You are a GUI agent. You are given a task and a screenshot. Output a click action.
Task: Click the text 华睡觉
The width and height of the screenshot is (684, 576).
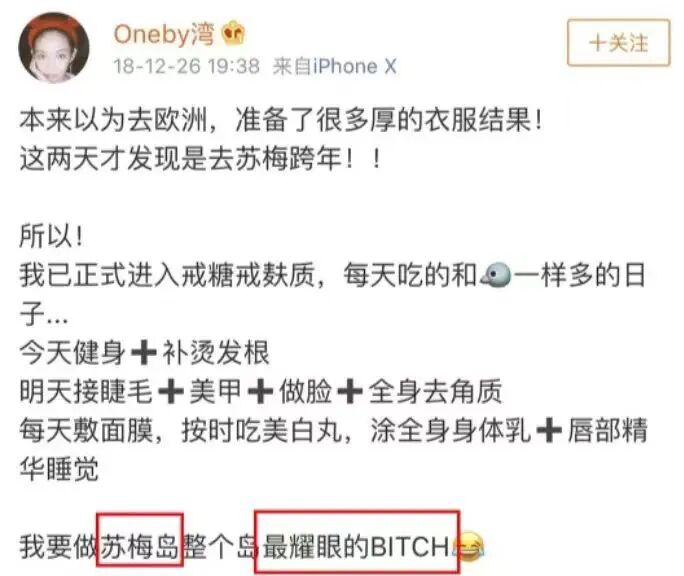59,469
